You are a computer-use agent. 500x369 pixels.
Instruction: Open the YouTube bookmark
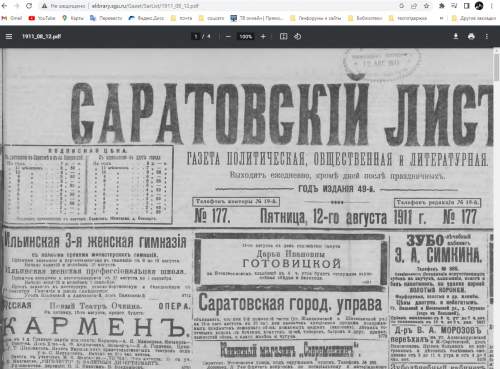tap(42, 18)
